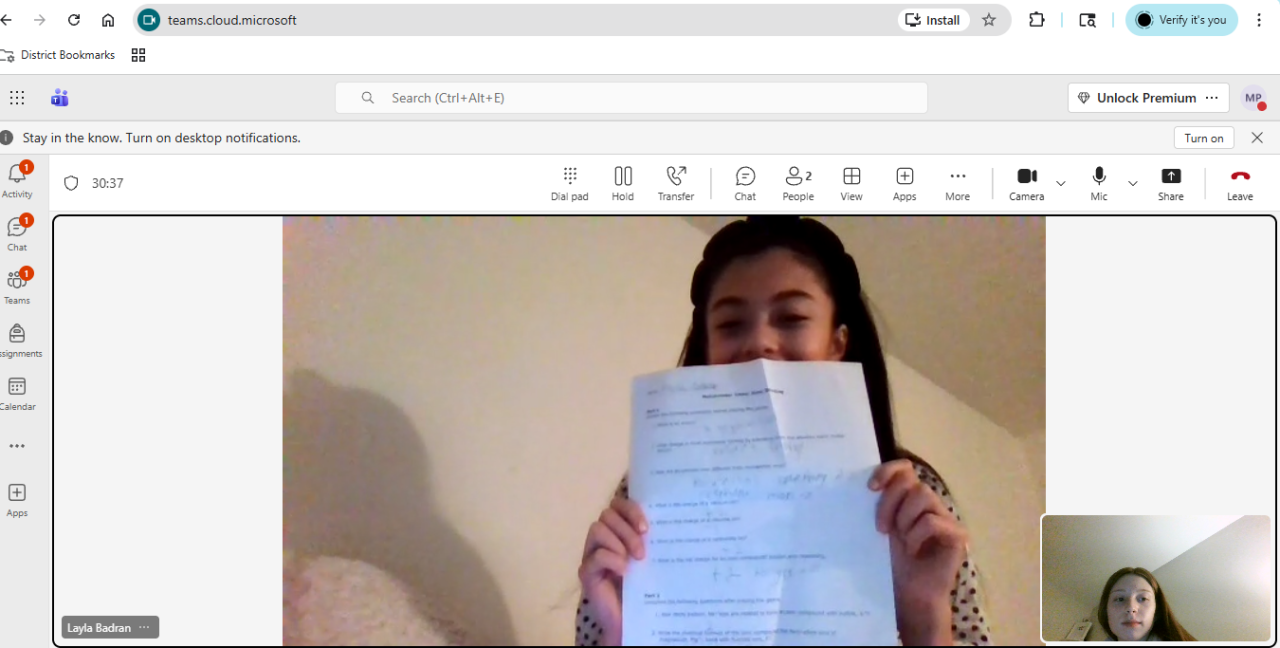Install the Teams web app

933,20
